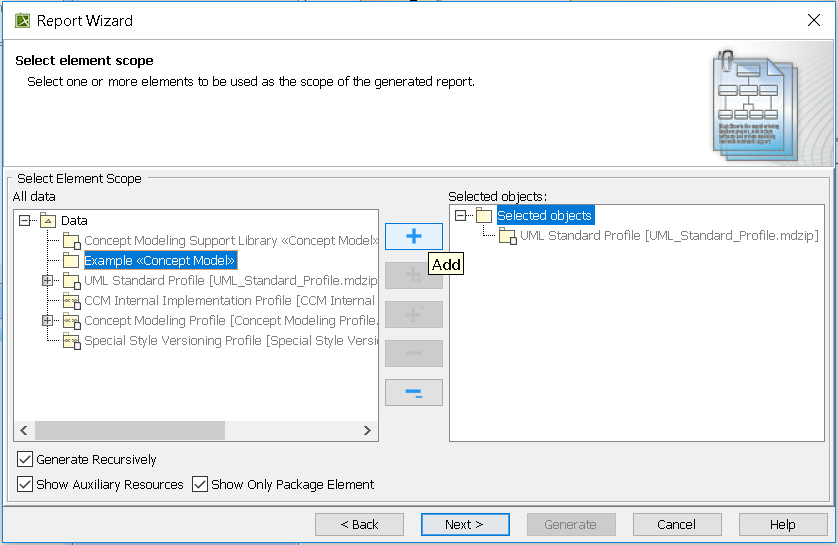Click the Concept Modeling Profile icon

[x=71, y=321]
